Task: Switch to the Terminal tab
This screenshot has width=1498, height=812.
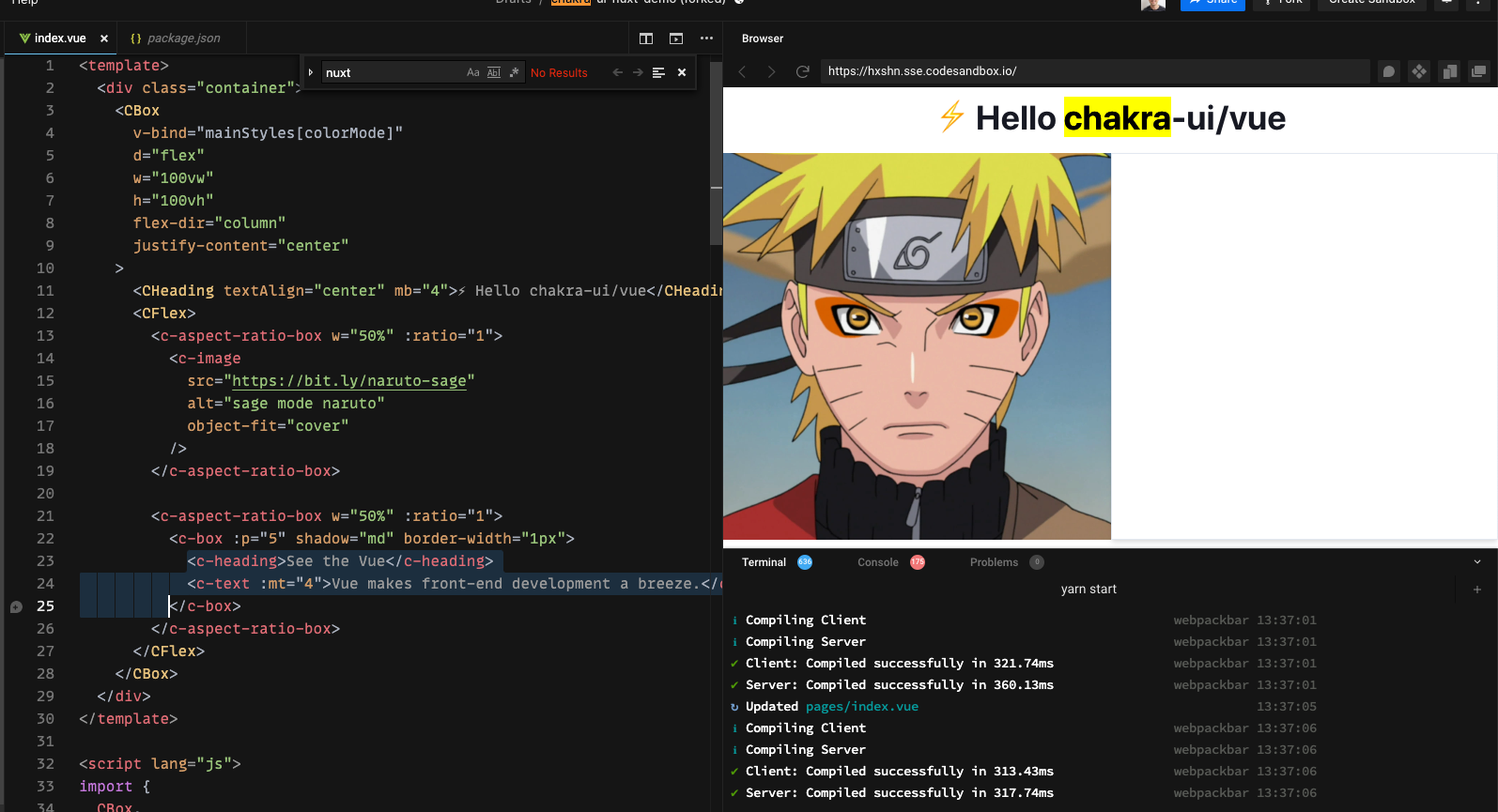Action: tap(764, 562)
